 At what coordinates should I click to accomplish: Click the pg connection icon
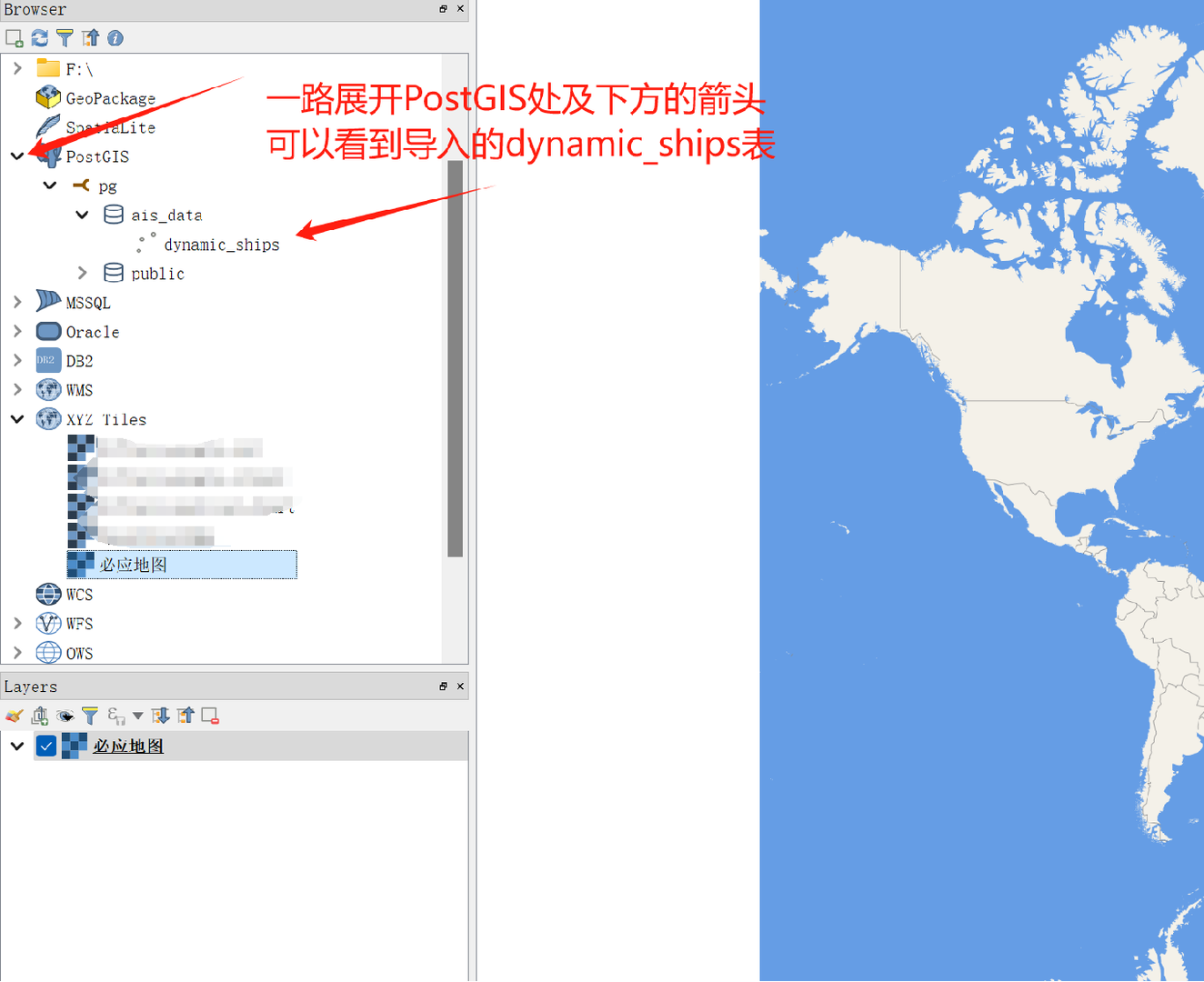click(x=81, y=185)
